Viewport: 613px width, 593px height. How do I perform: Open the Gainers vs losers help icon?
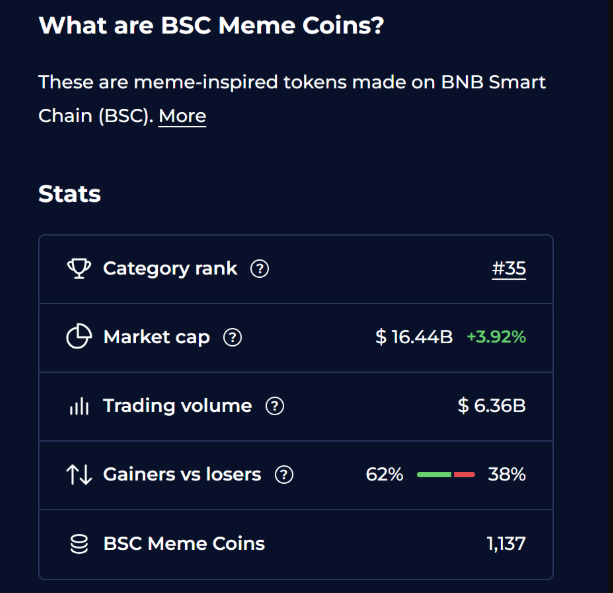click(x=284, y=475)
